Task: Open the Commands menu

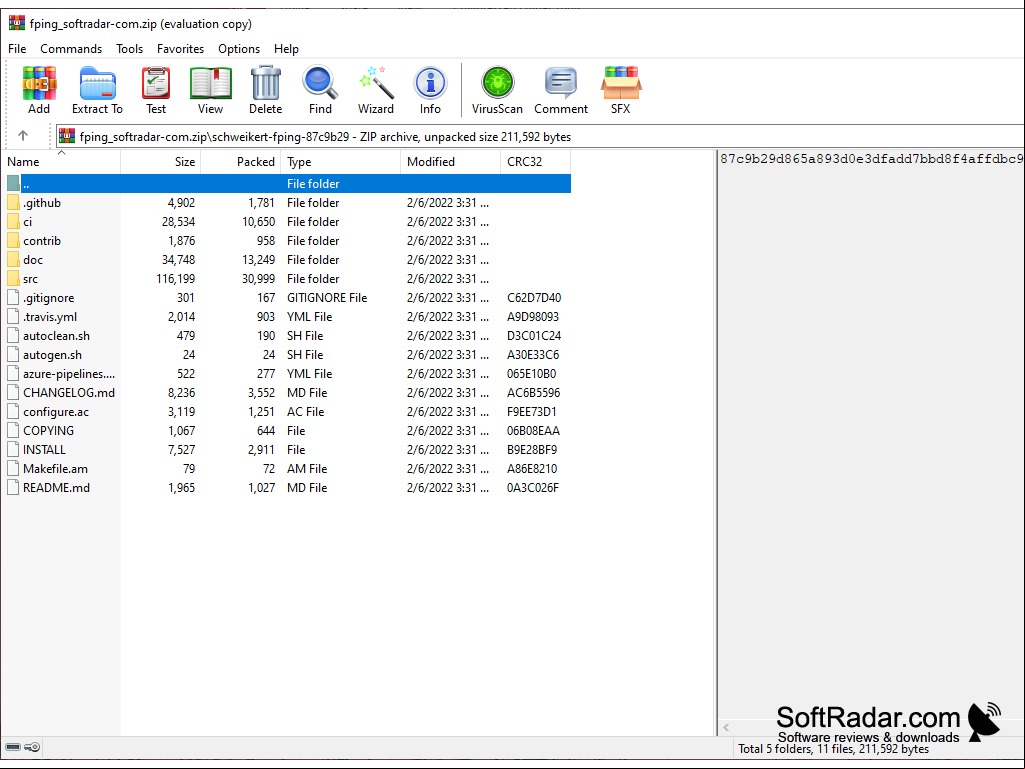Action: [x=71, y=49]
